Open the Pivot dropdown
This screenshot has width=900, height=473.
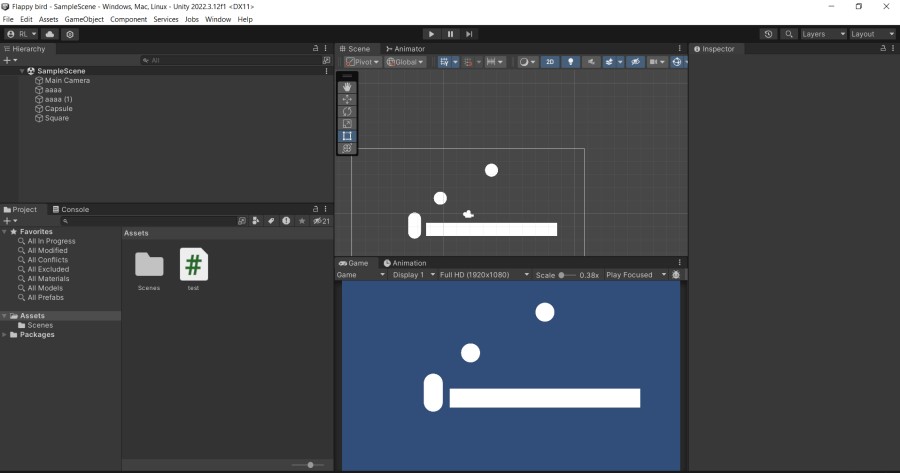click(361, 62)
